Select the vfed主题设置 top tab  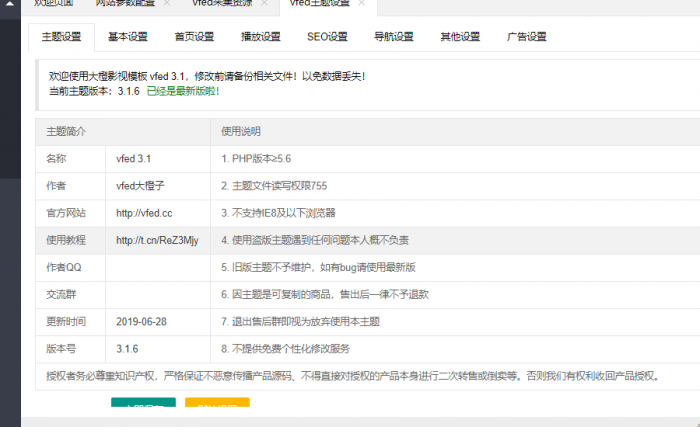[x=318, y=4]
